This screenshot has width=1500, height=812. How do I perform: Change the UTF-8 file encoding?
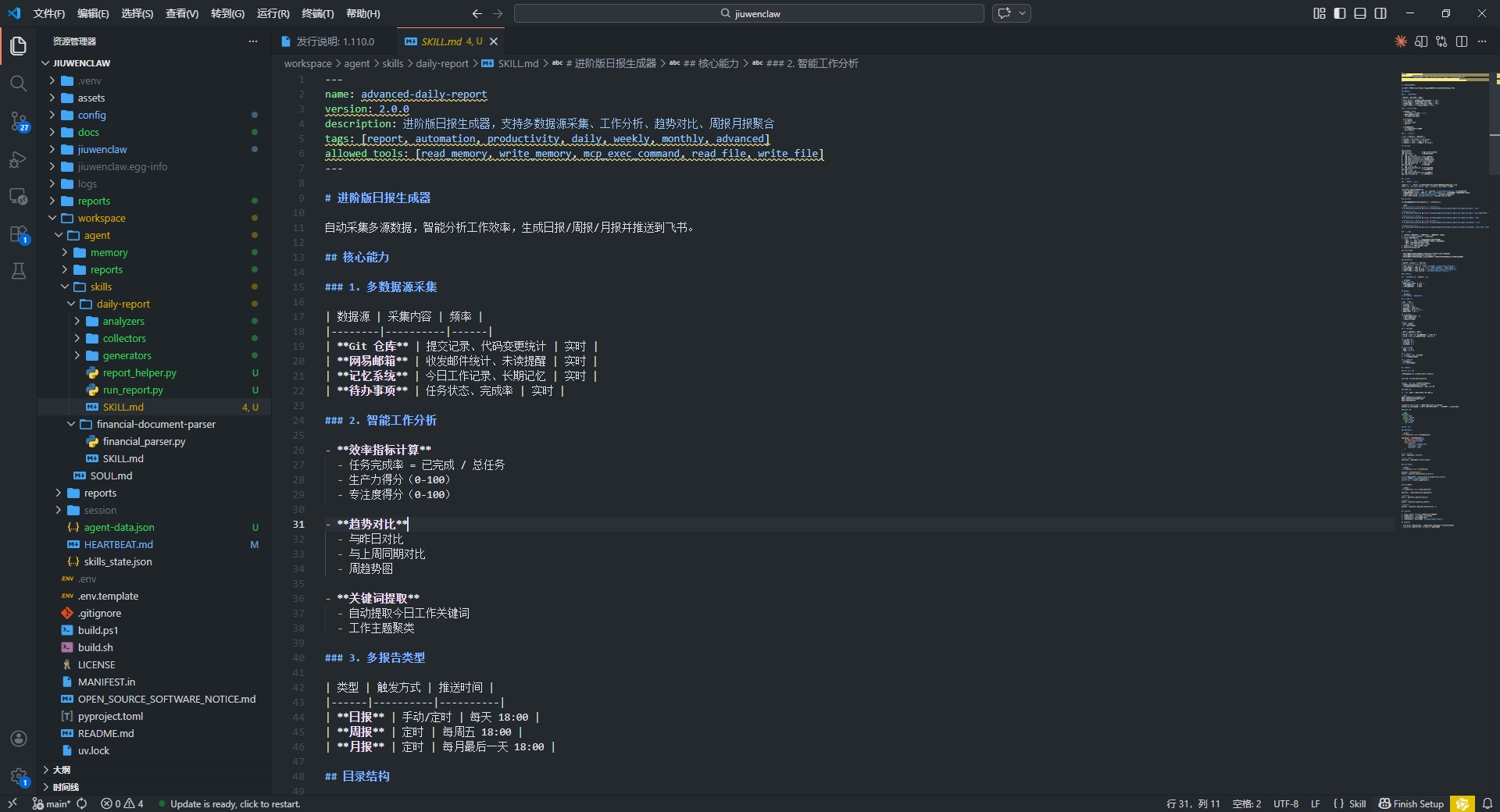[1286, 803]
